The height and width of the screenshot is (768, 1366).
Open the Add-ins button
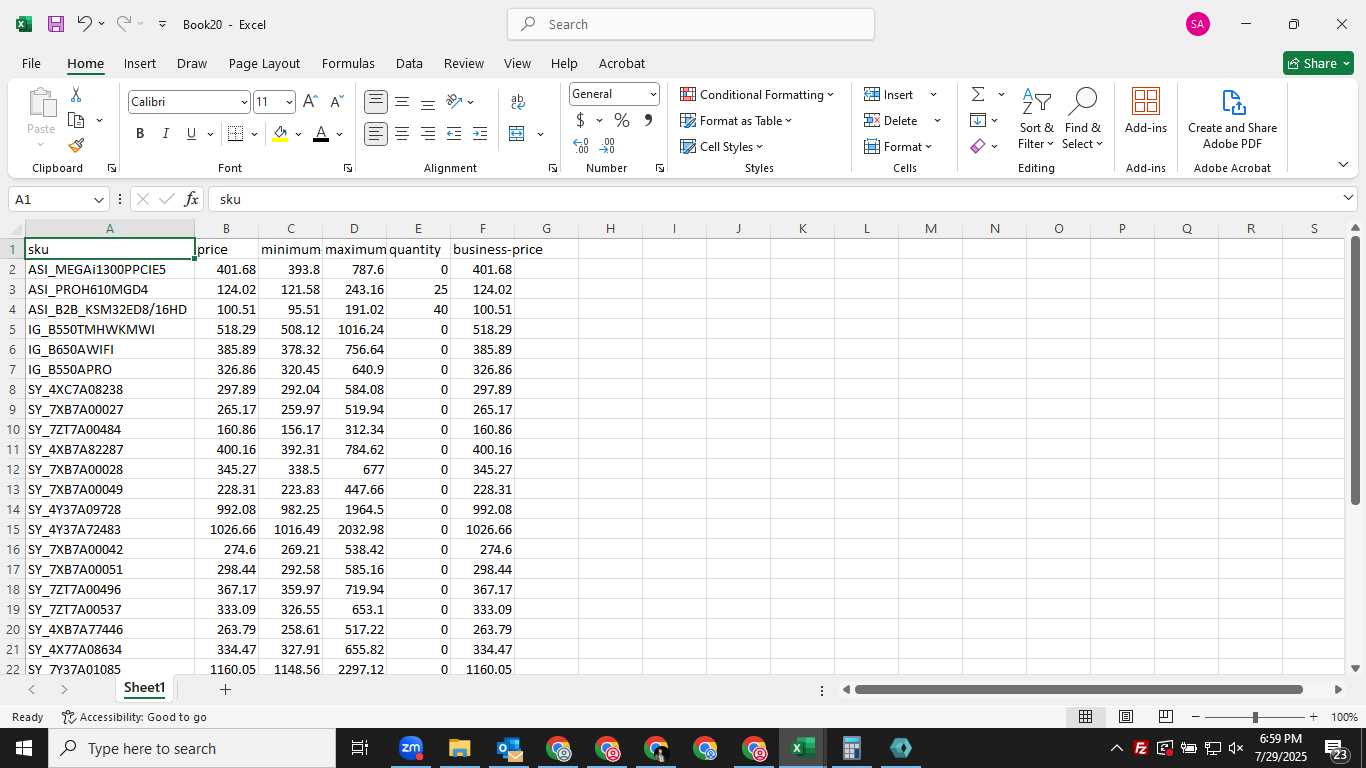pyautogui.click(x=1146, y=111)
